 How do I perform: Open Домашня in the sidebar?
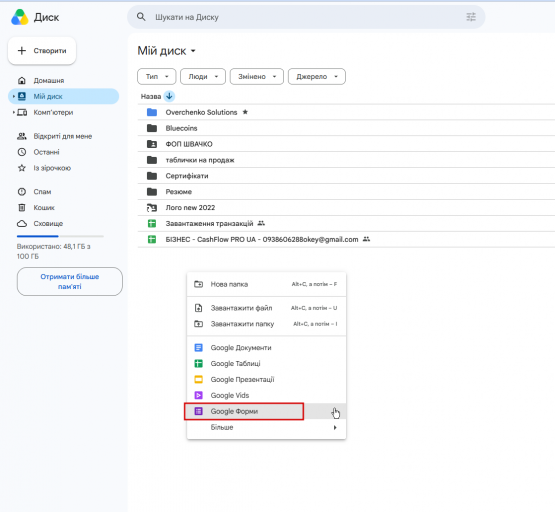[63, 81]
